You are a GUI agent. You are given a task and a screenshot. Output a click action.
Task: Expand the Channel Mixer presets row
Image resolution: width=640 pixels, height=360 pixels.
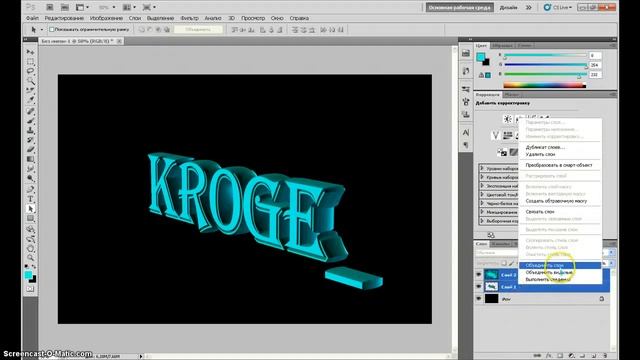pyautogui.click(x=482, y=212)
